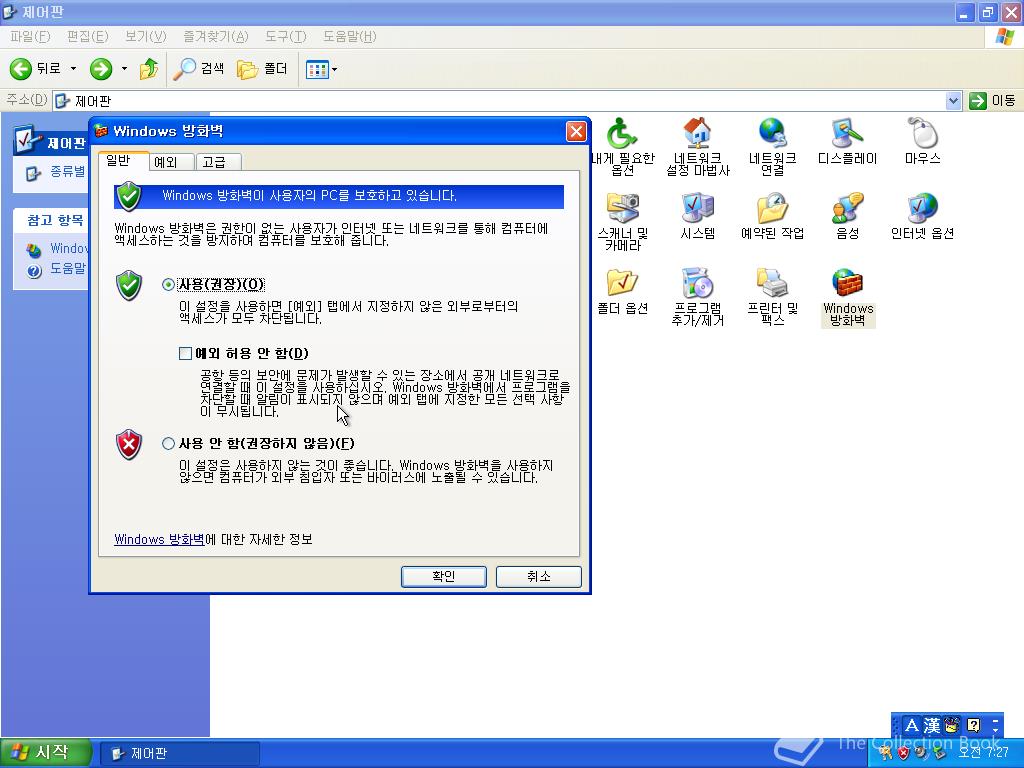Open the 폴더 옵션 icon
This screenshot has height=768, width=1024.
622,291
